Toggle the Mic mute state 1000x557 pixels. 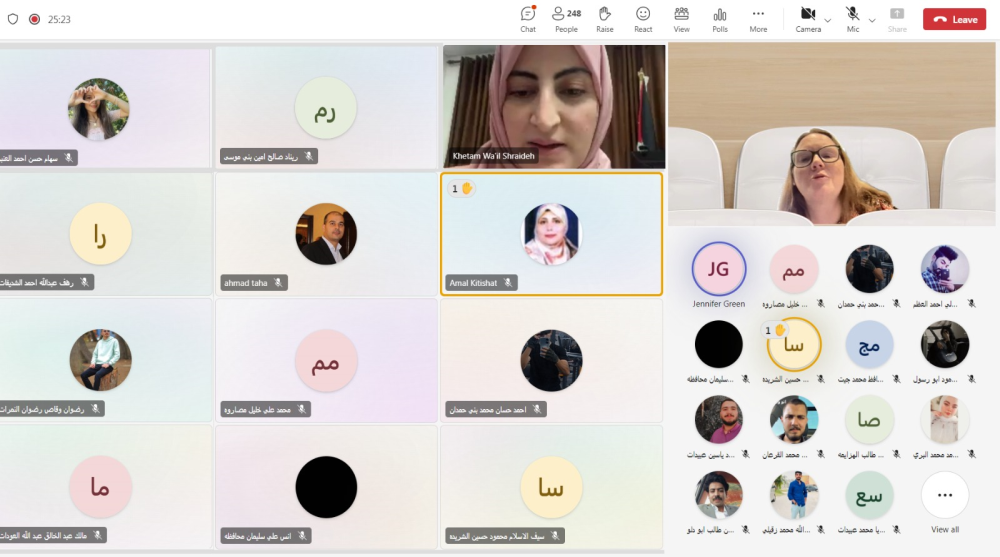[x=853, y=18]
